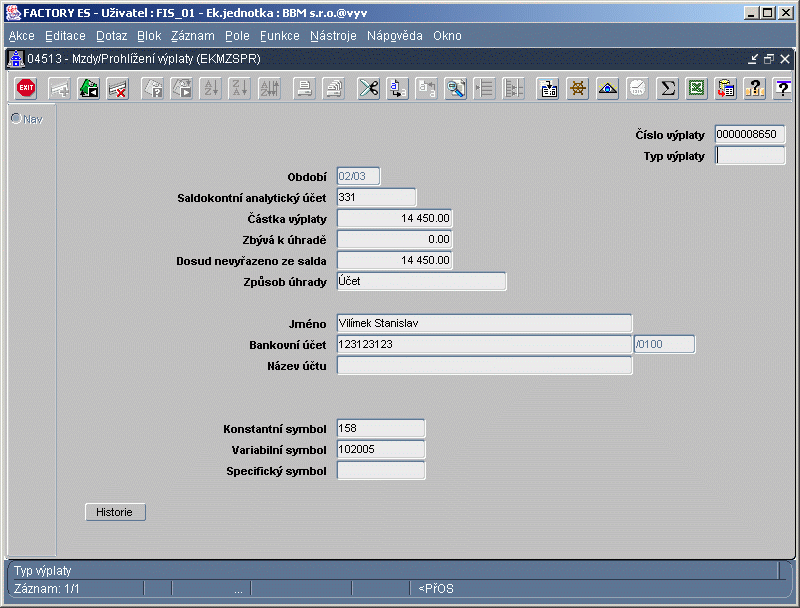
Task: Click the single-column list layout icon
Action: tap(484, 88)
